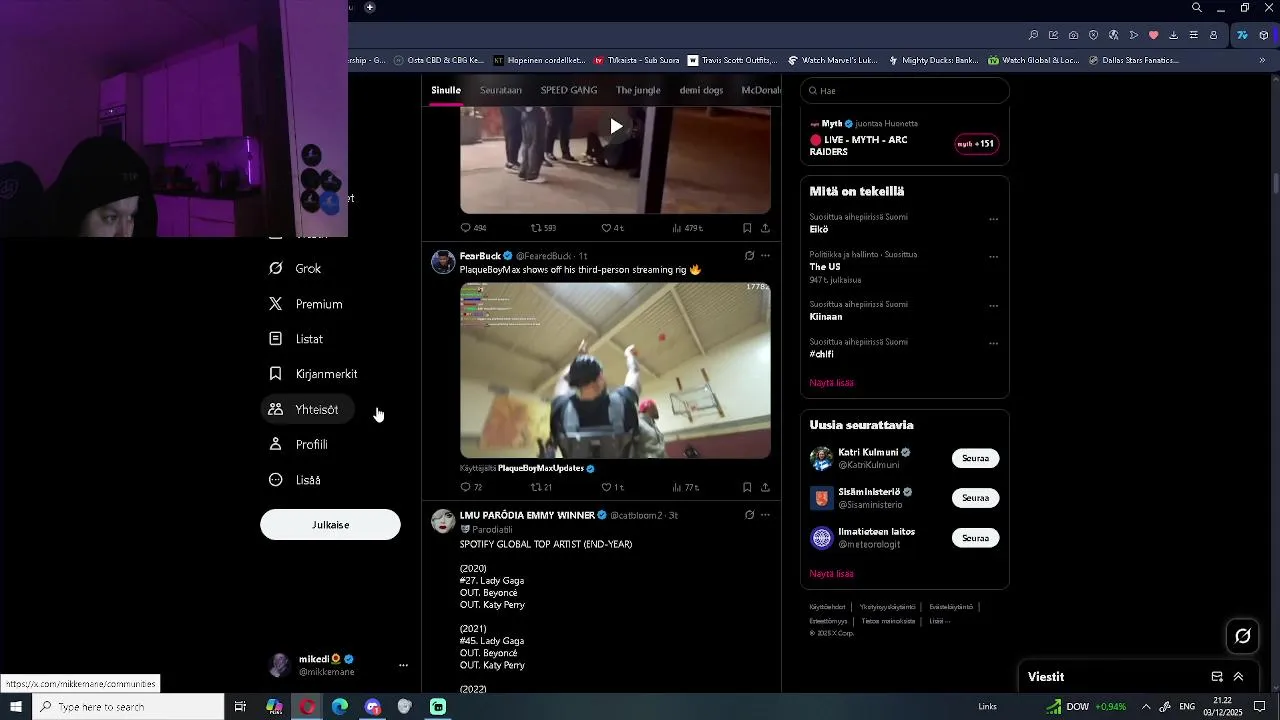The height and width of the screenshot is (720, 1280).
Task: Follow Katri Kulmuni with Seuraa
Action: coord(975,458)
